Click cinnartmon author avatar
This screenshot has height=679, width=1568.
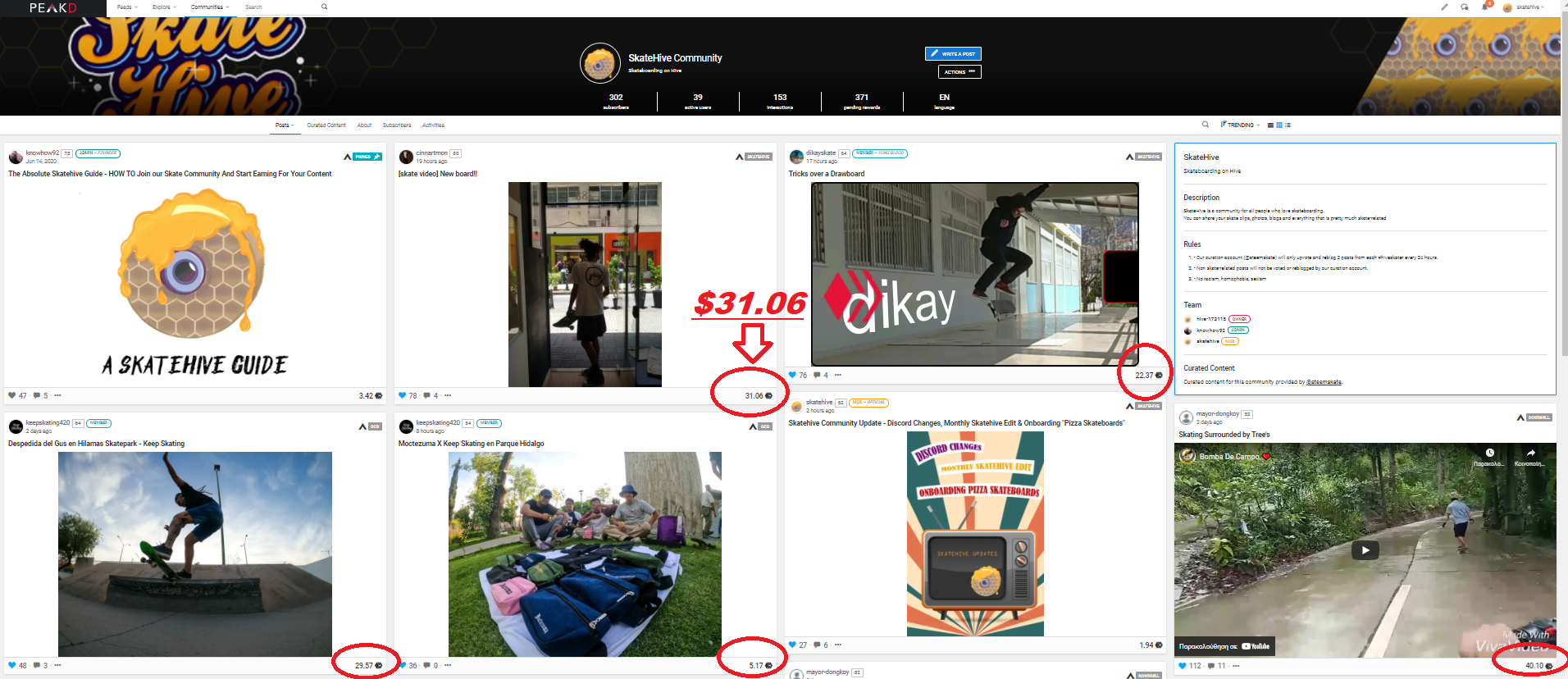coord(406,157)
